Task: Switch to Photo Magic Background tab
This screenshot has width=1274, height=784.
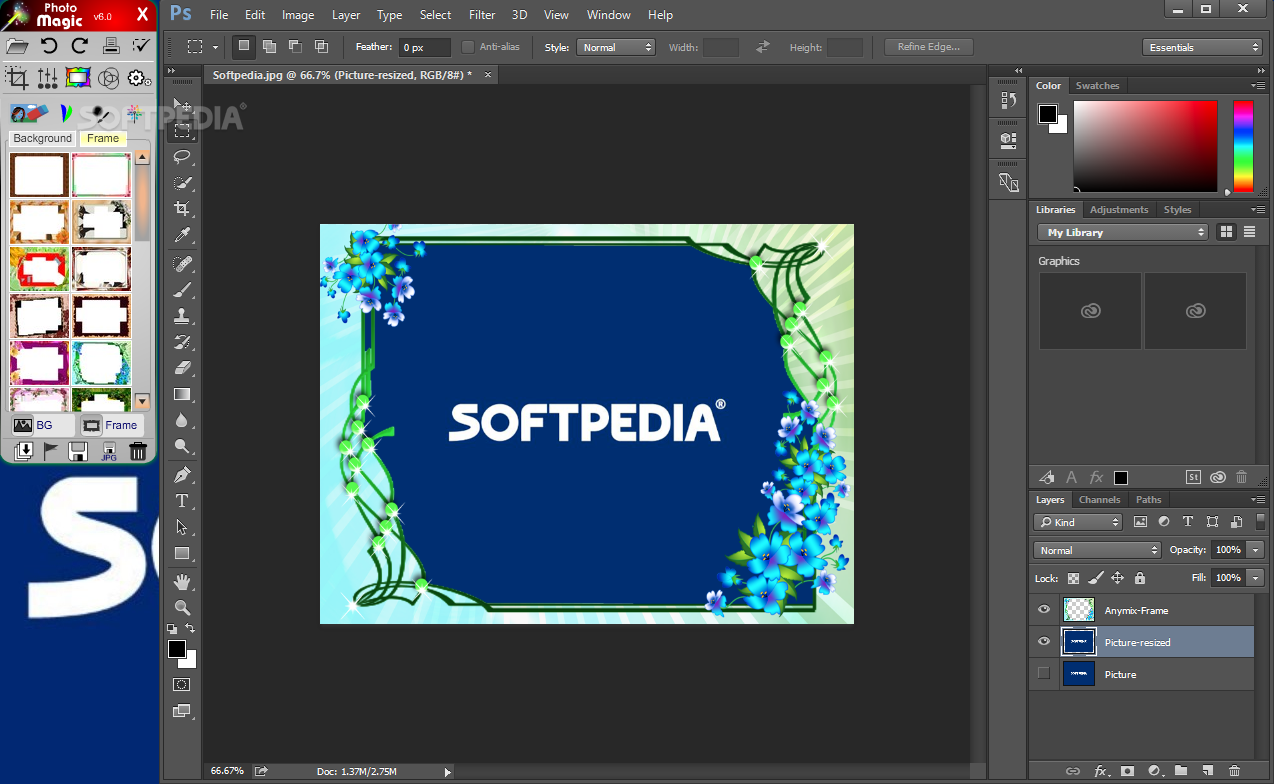Action: [42, 138]
